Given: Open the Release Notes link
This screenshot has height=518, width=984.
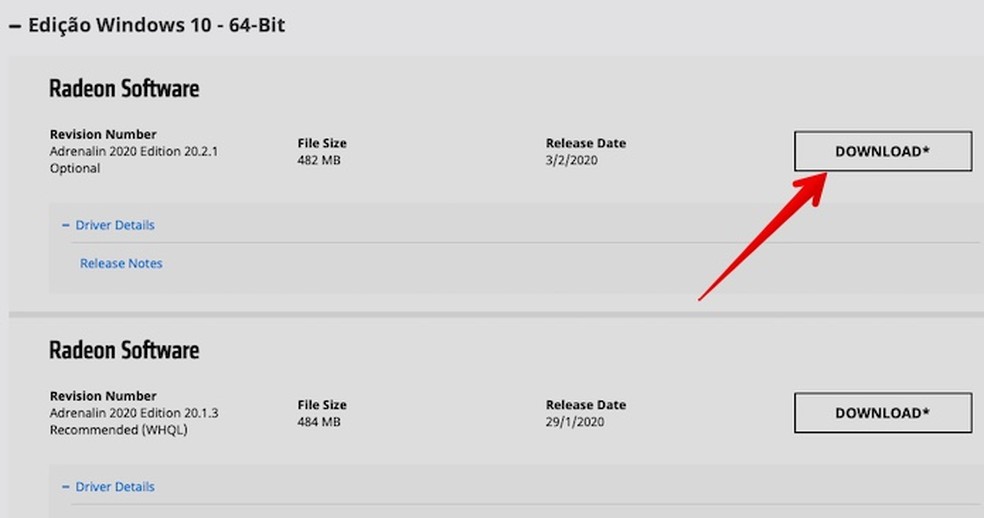Looking at the screenshot, I should pyautogui.click(x=121, y=263).
